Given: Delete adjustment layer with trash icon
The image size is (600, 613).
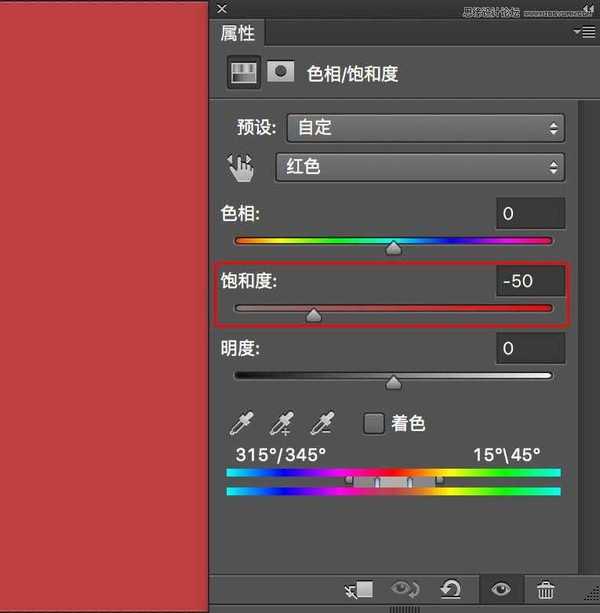Looking at the screenshot, I should click(546, 590).
